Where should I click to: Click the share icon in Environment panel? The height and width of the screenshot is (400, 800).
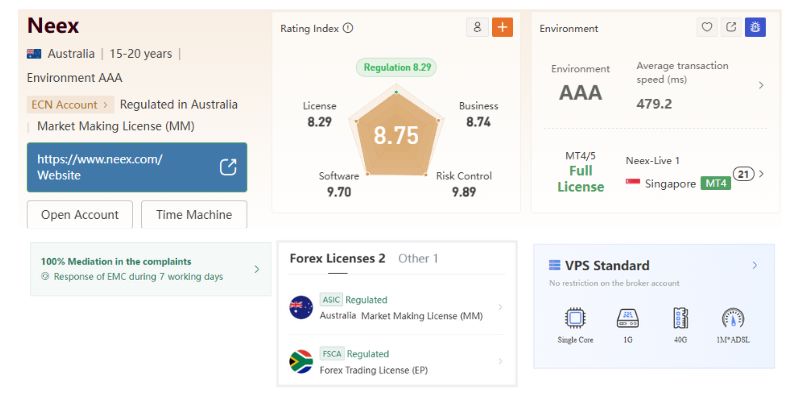tap(731, 28)
